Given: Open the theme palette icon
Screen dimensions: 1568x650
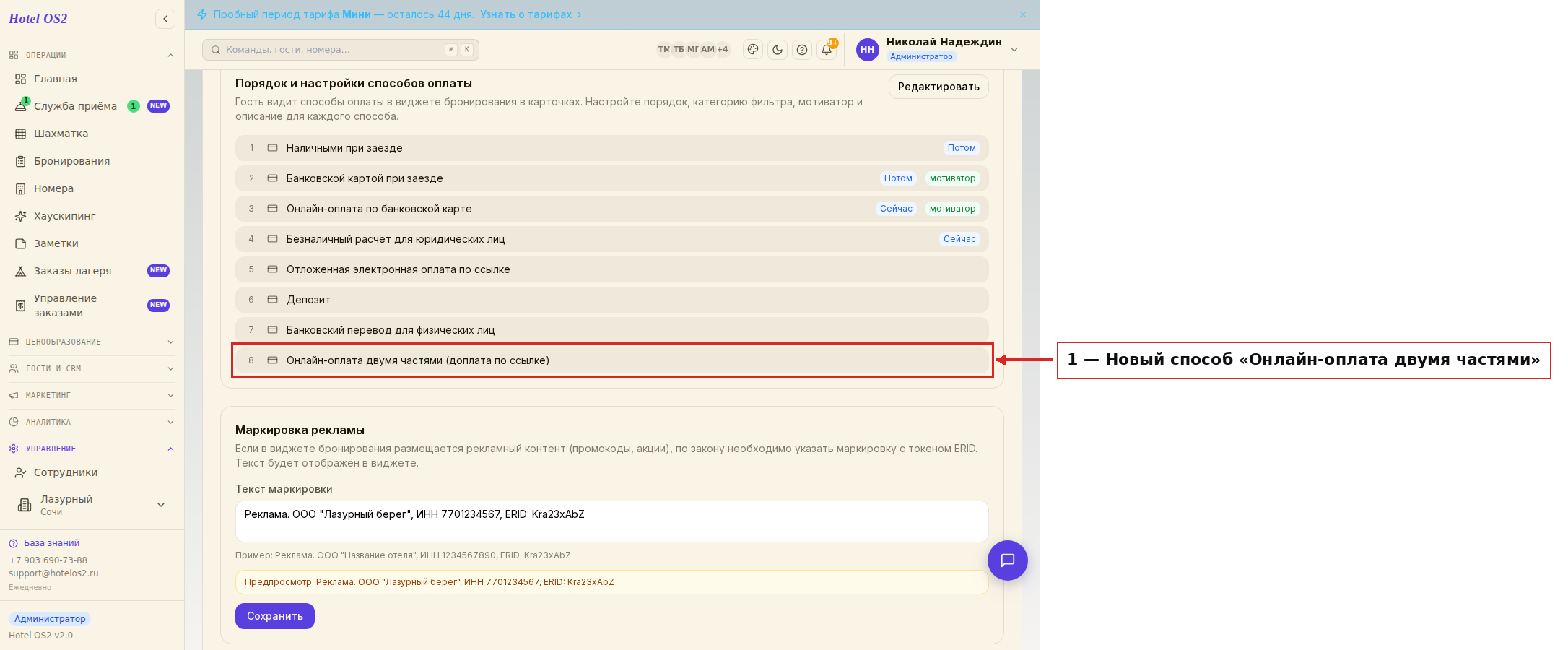Looking at the screenshot, I should point(753,50).
